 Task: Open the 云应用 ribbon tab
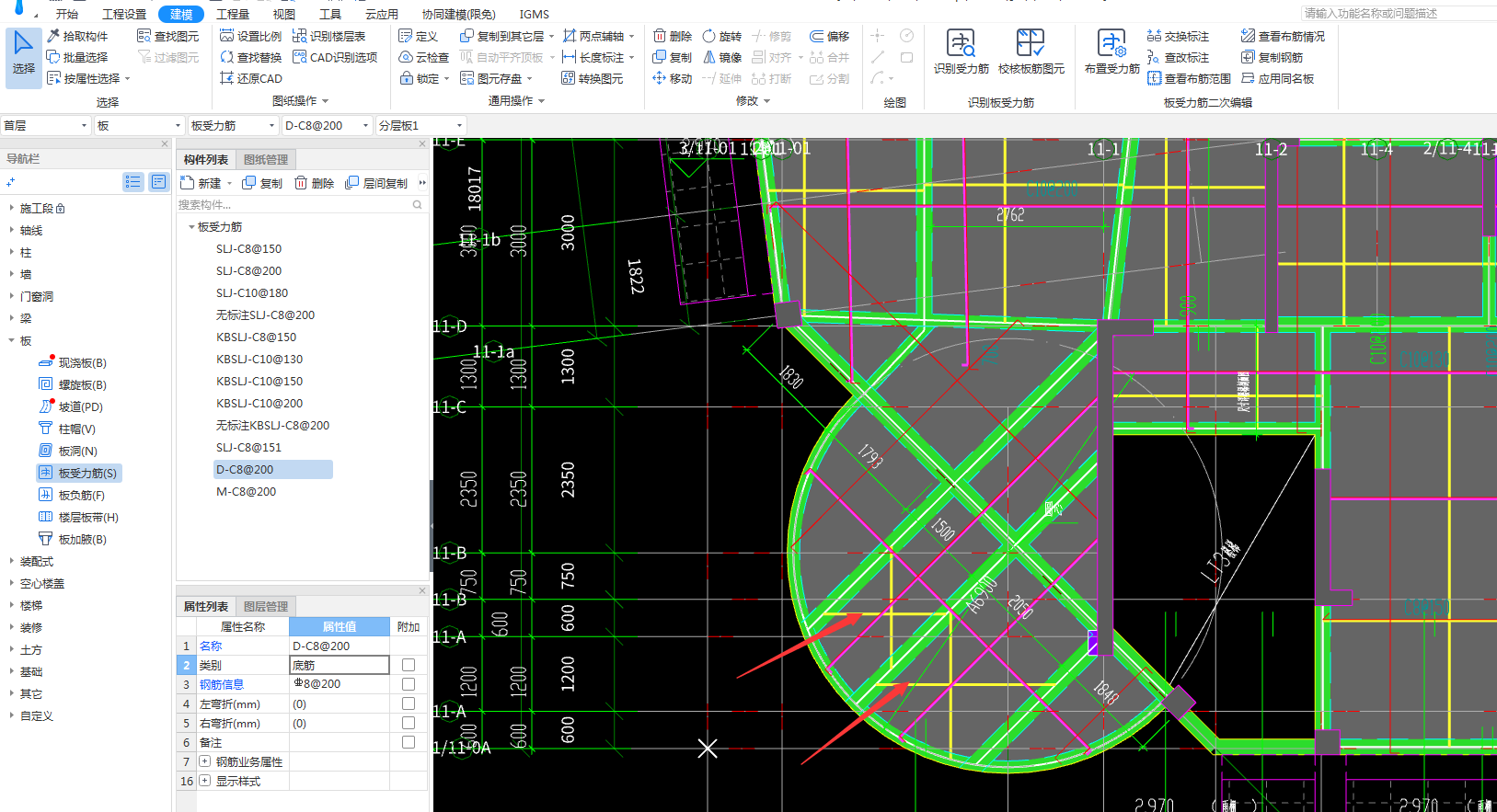point(382,14)
